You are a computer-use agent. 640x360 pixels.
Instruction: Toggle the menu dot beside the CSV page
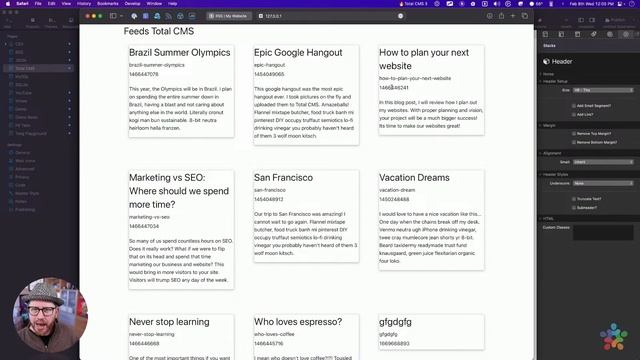[x=69, y=44]
